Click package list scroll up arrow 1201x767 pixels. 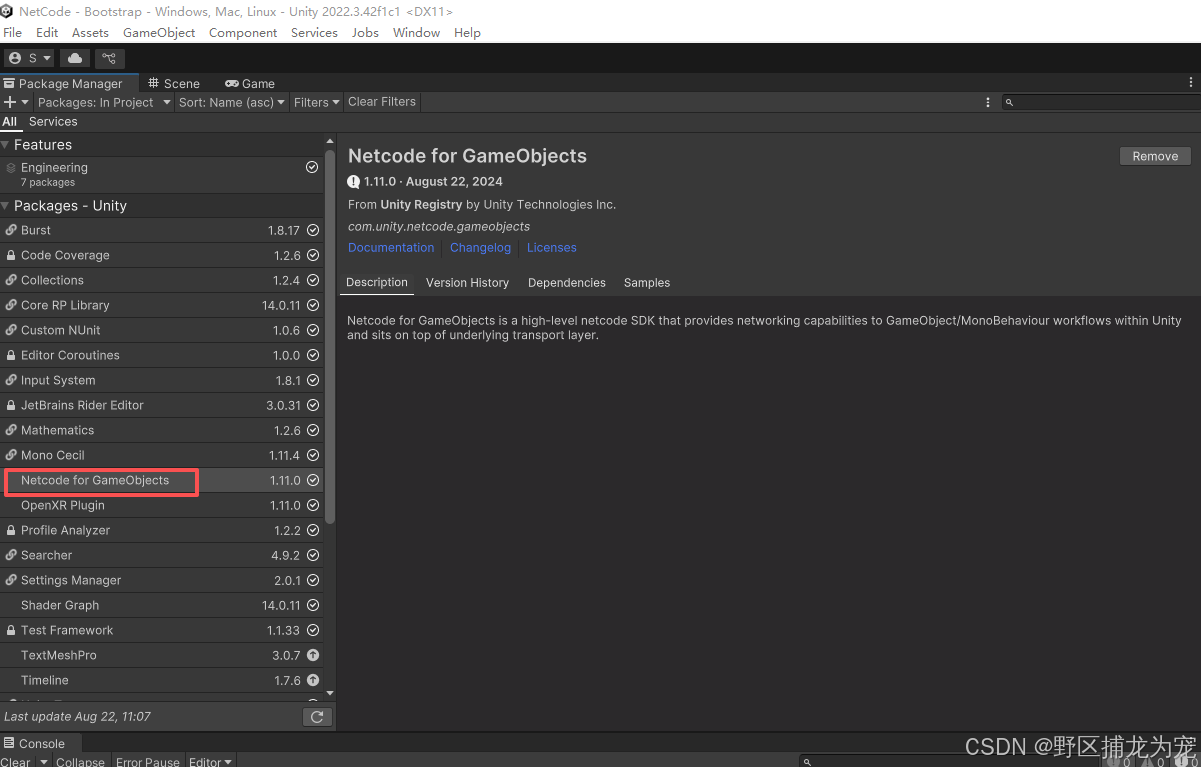click(x=330, y=141)
